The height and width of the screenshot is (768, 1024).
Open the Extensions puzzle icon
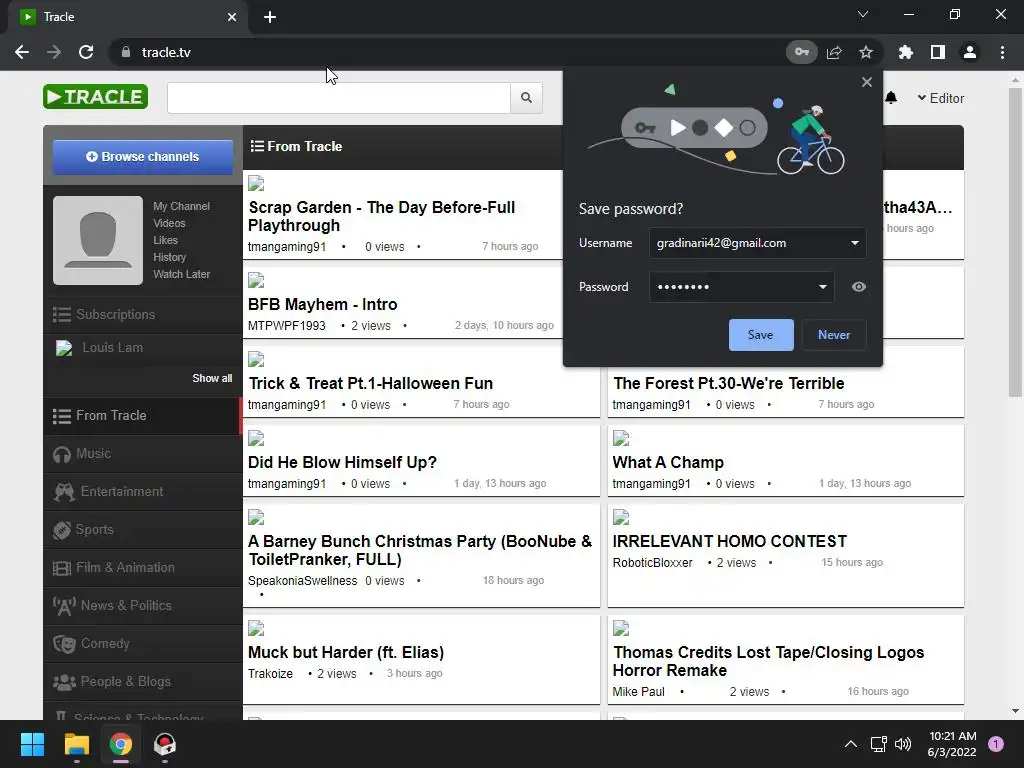(x=906, y=52)
